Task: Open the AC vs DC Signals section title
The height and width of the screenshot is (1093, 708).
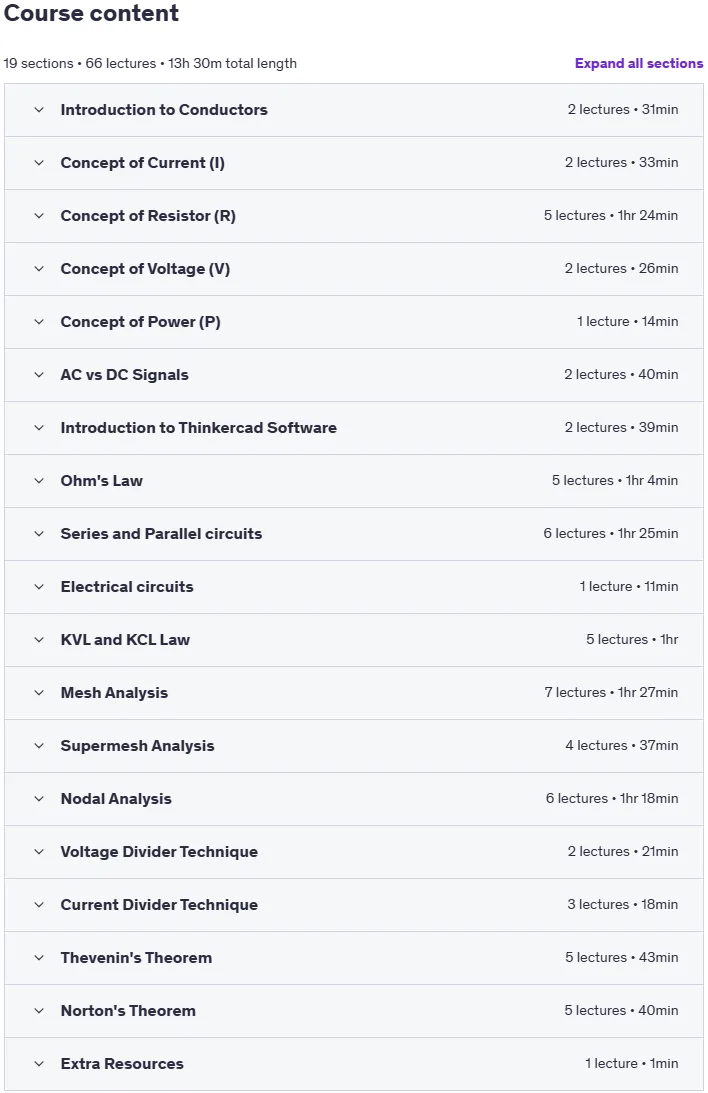Action: 125,375
